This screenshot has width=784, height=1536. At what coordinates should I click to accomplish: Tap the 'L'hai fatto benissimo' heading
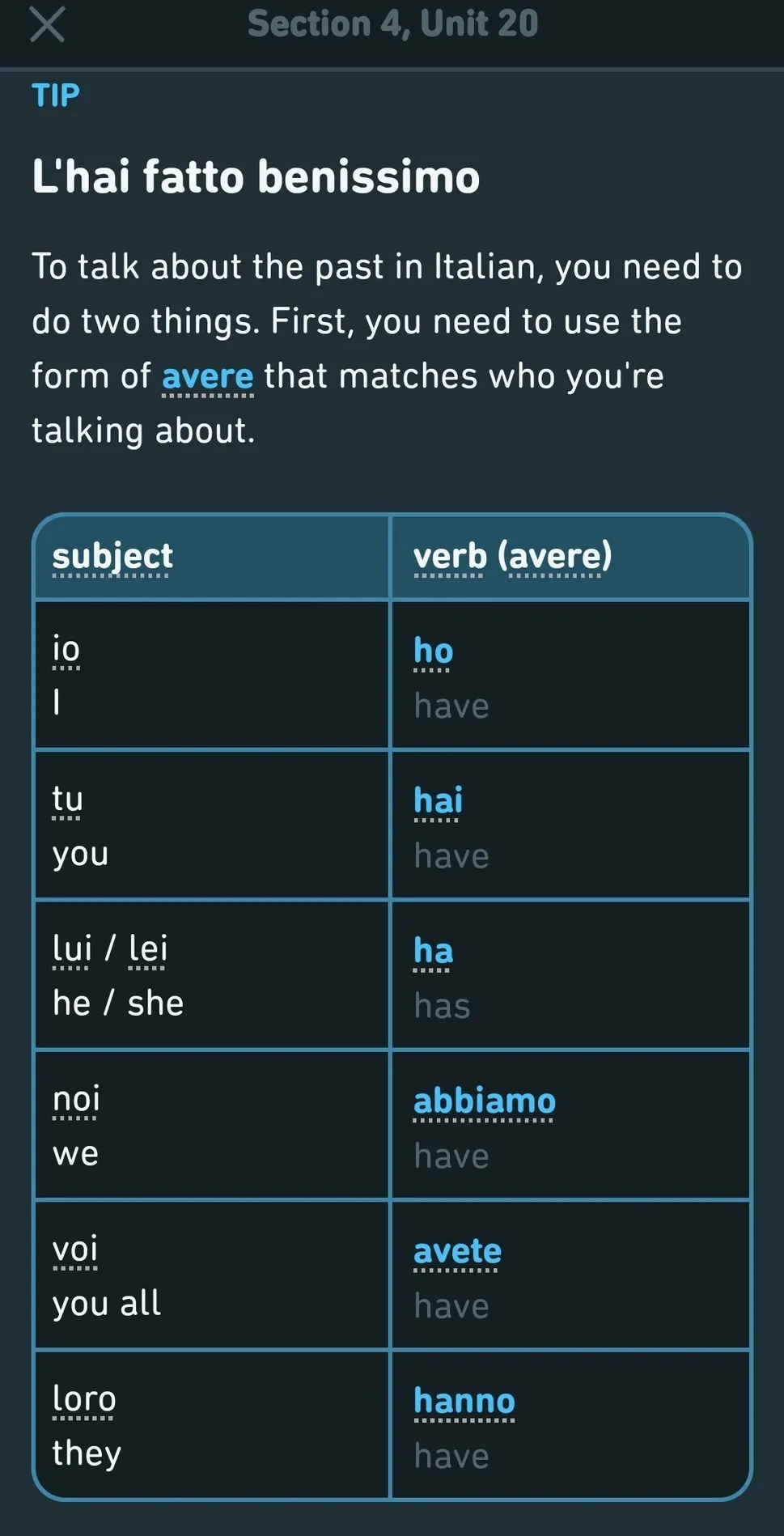[256, 176]
